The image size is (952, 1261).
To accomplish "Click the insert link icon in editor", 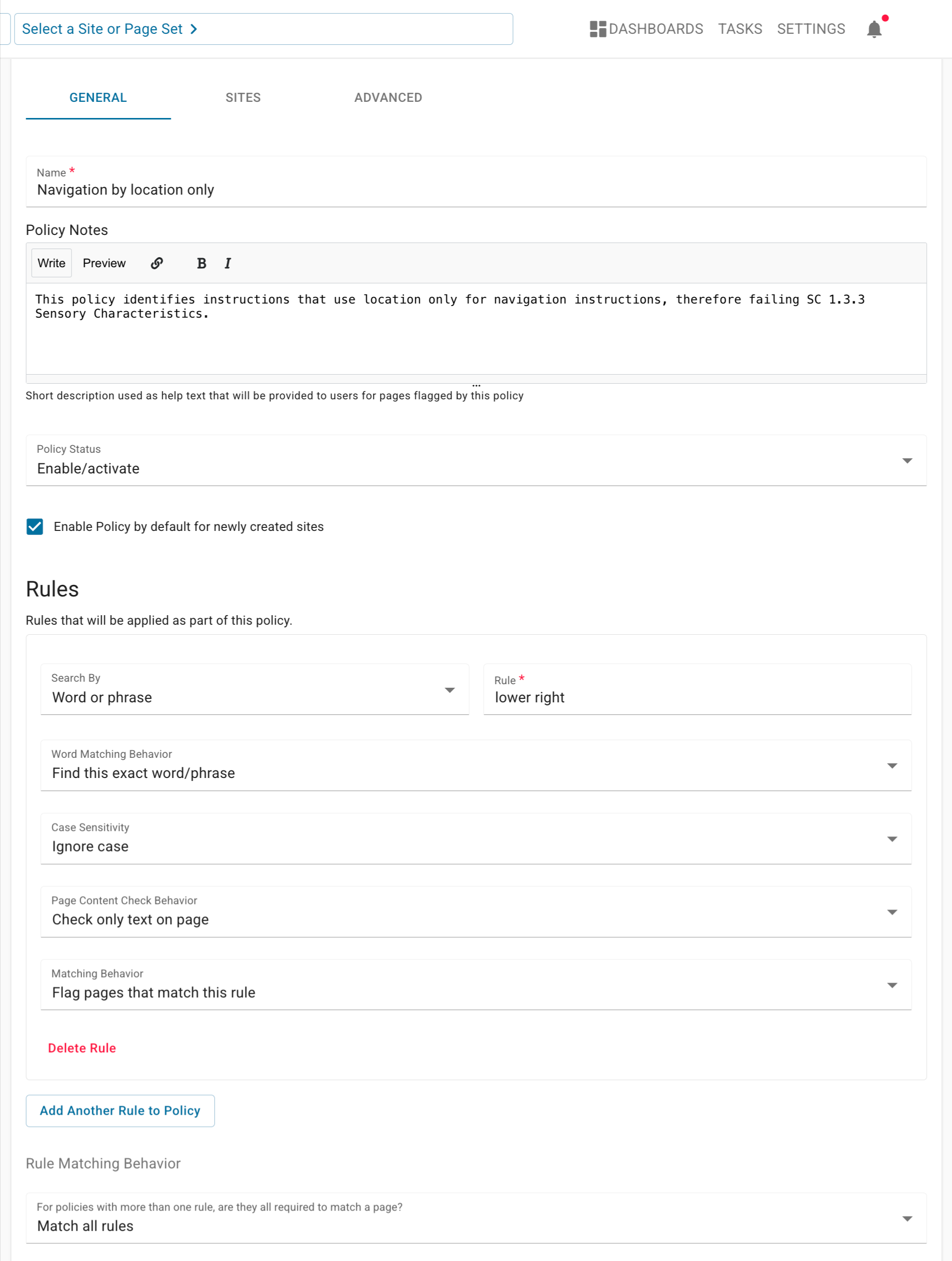I will (x=157, y=263).
